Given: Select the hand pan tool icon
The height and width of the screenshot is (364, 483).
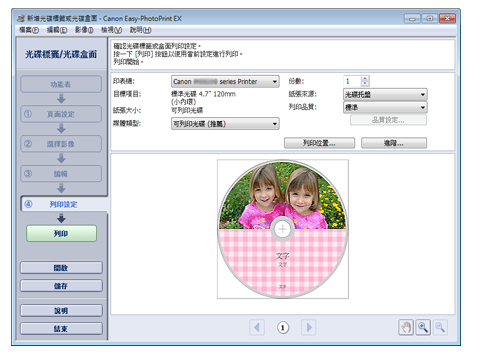Looking at the screenshot, I should pos(406,327).
